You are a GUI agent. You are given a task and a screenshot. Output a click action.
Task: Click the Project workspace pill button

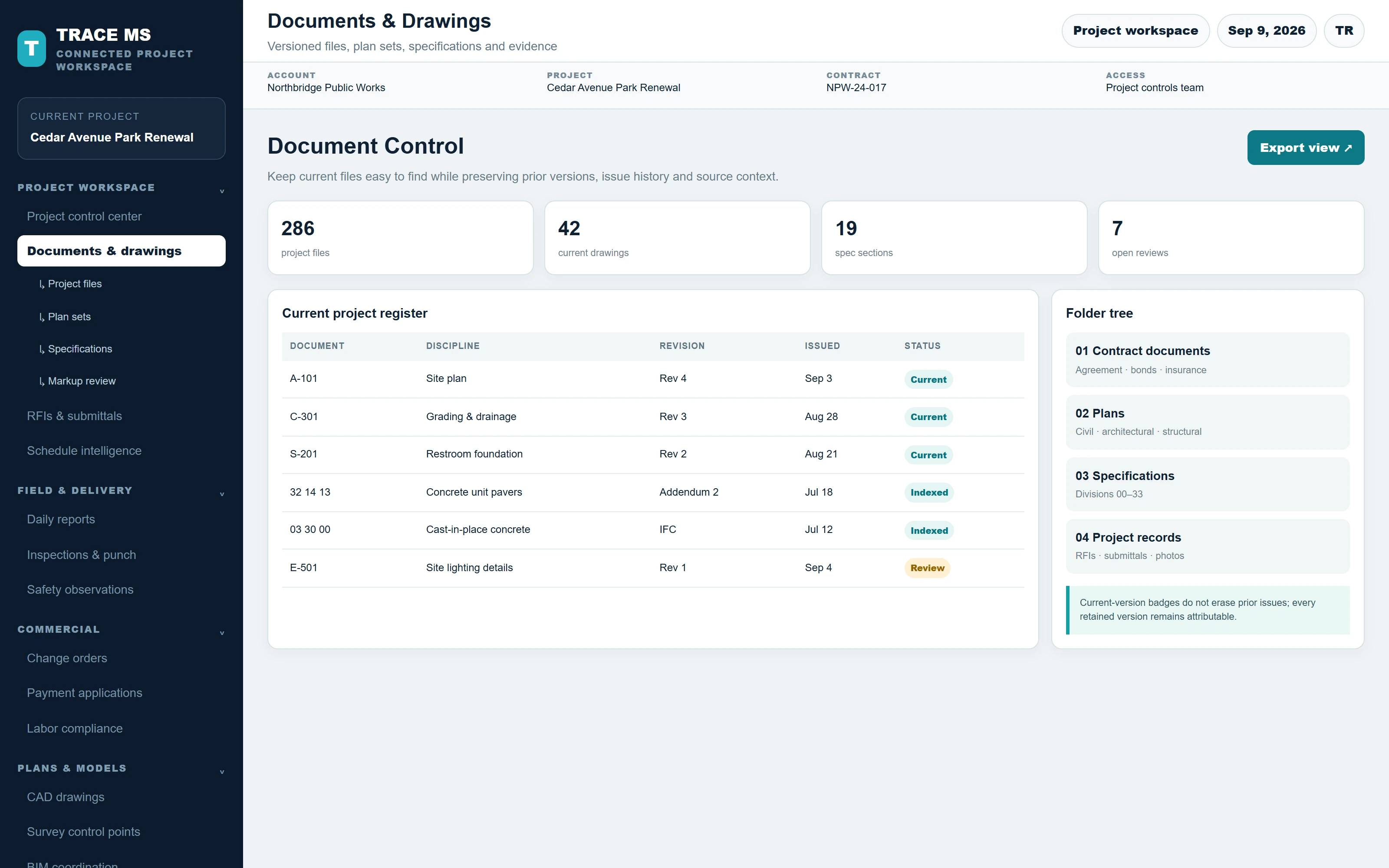pos(1136,30)
